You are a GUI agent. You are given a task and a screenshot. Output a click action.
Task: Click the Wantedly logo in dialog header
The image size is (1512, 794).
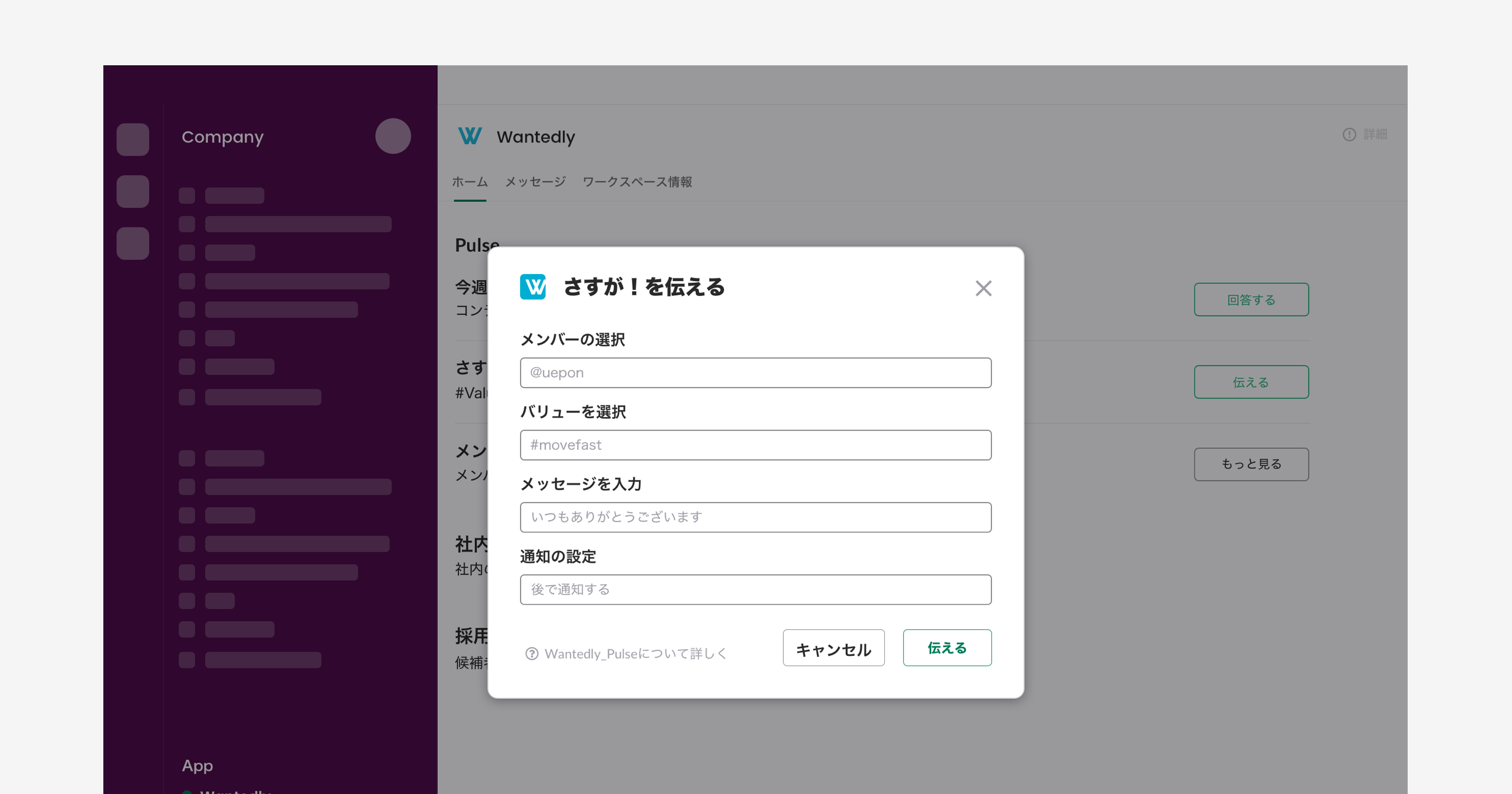click(x=532, y=287)
